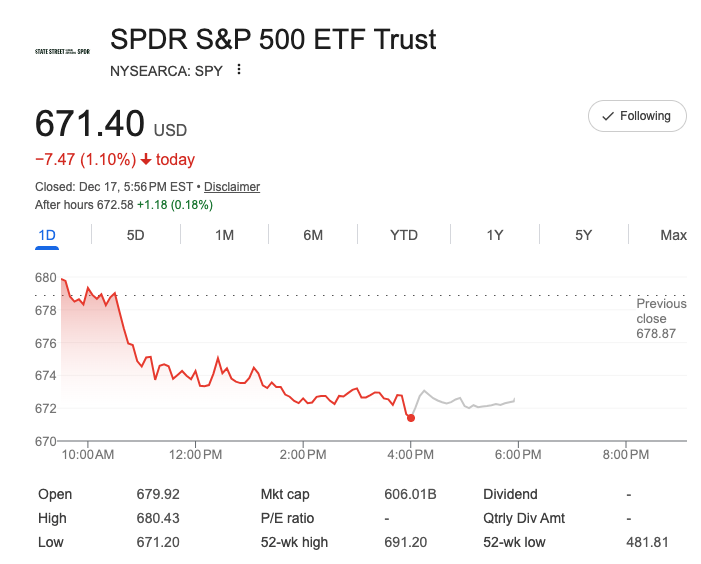Screen dimensions: 701x564
Task: View the 5Y chart range
Action: [583, 235]
